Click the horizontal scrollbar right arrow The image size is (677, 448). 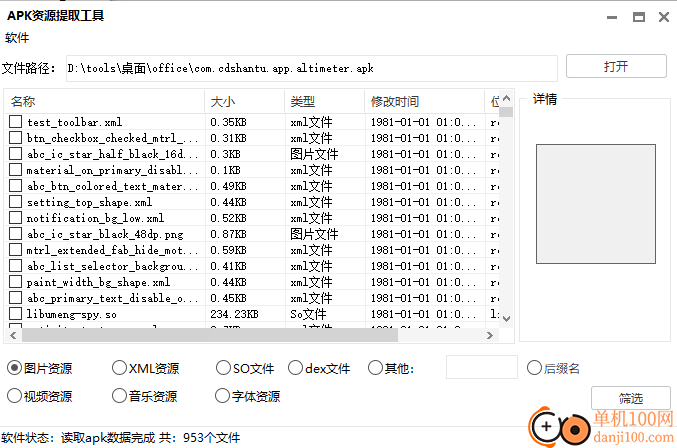[x=490, y=335]
